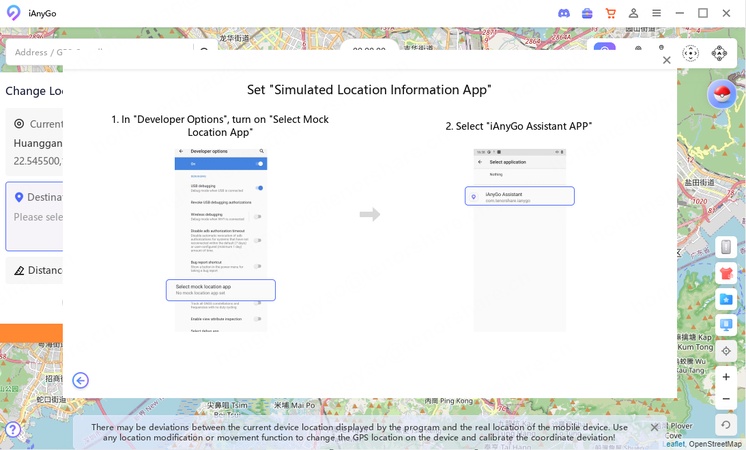Viewport: 746px width, 450px height.
Task: Open the hamburger menu in title bar
Action: [x=657, y=13]
